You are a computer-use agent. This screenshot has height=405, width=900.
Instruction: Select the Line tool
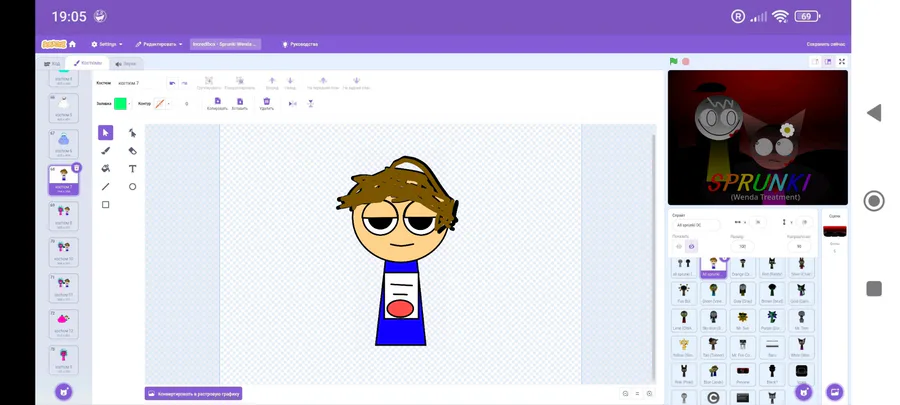coord(105,186)
